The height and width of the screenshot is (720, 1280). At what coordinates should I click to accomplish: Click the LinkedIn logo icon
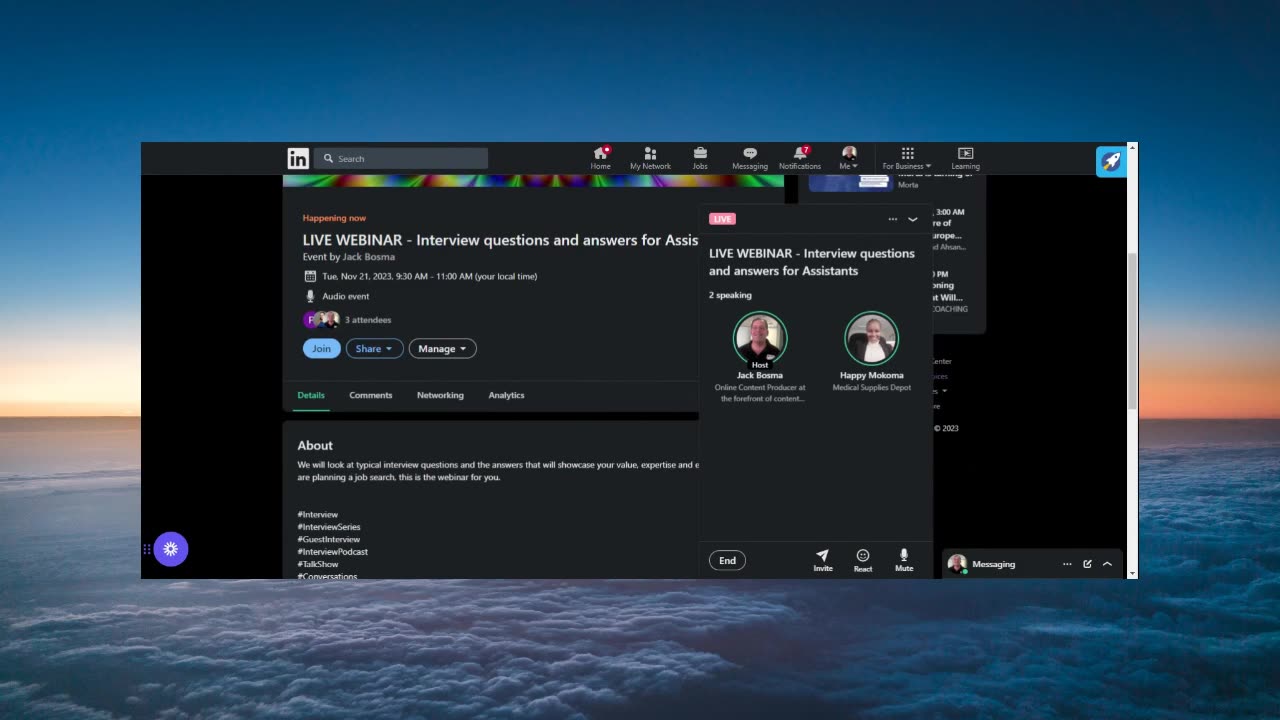click(x=298, y=158)
